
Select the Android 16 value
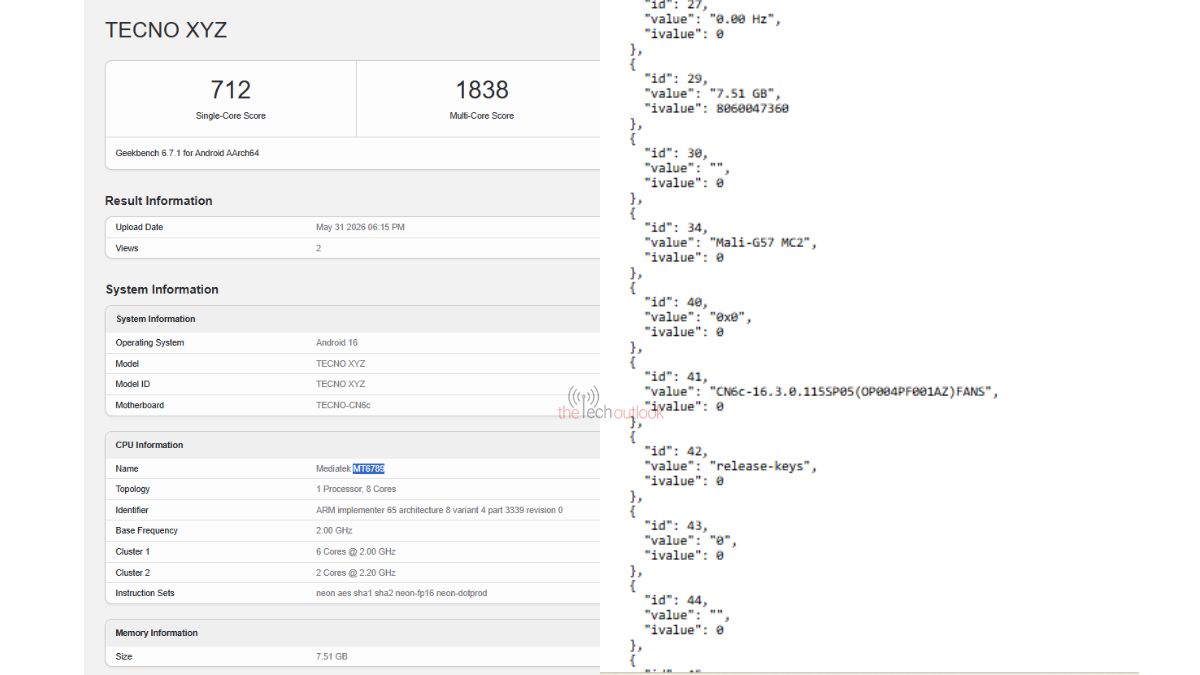(337, 343)
